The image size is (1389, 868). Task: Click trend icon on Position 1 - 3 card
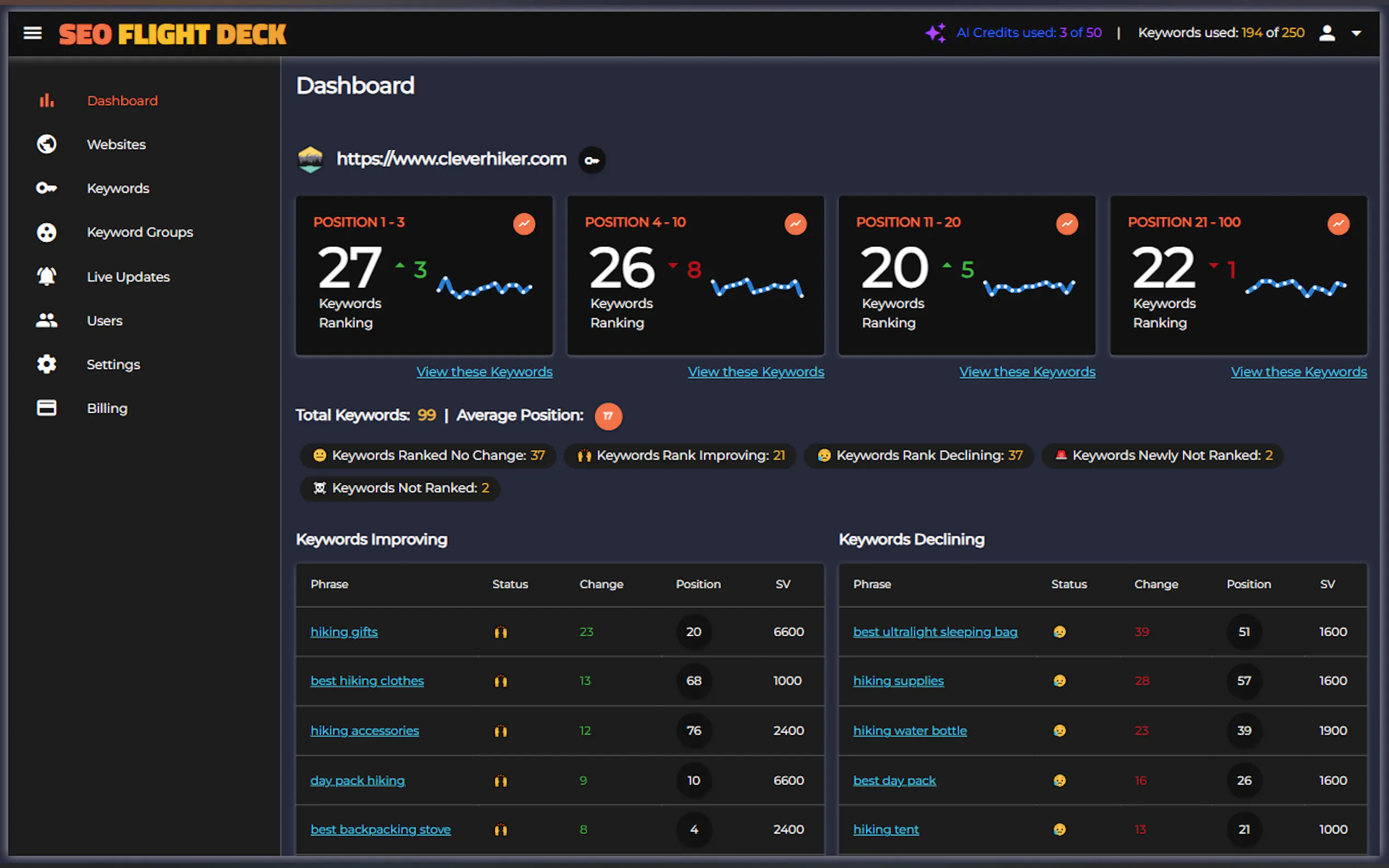(524, 224)
